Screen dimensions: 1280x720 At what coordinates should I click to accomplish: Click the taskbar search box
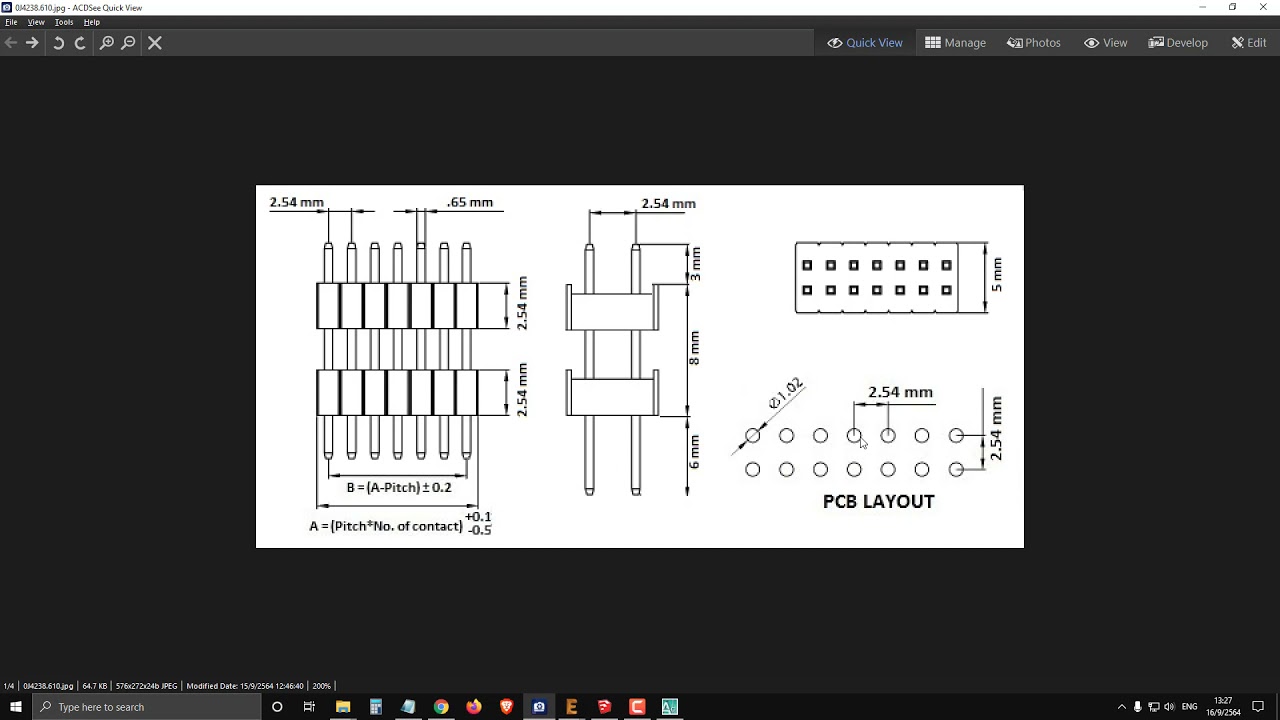[146, 707]
